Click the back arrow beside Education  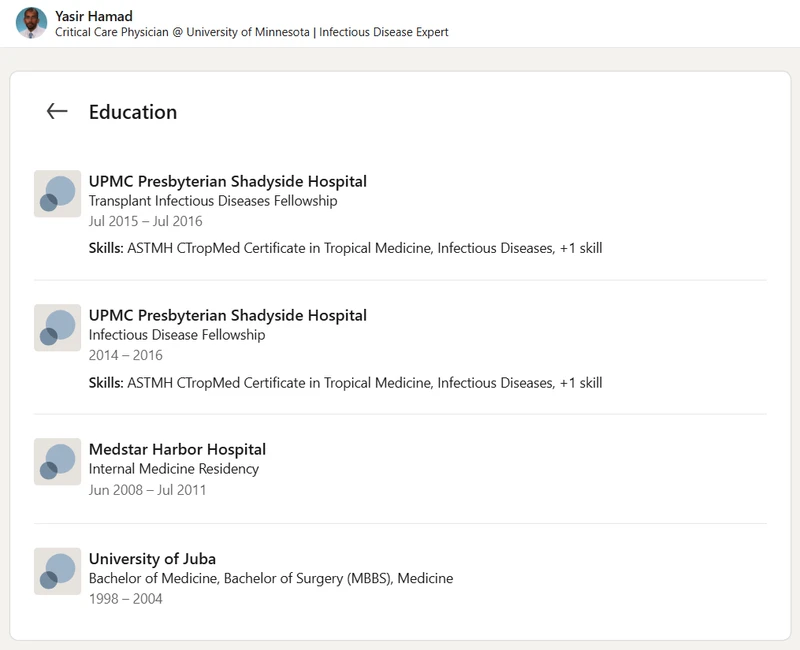coord(57,111)
